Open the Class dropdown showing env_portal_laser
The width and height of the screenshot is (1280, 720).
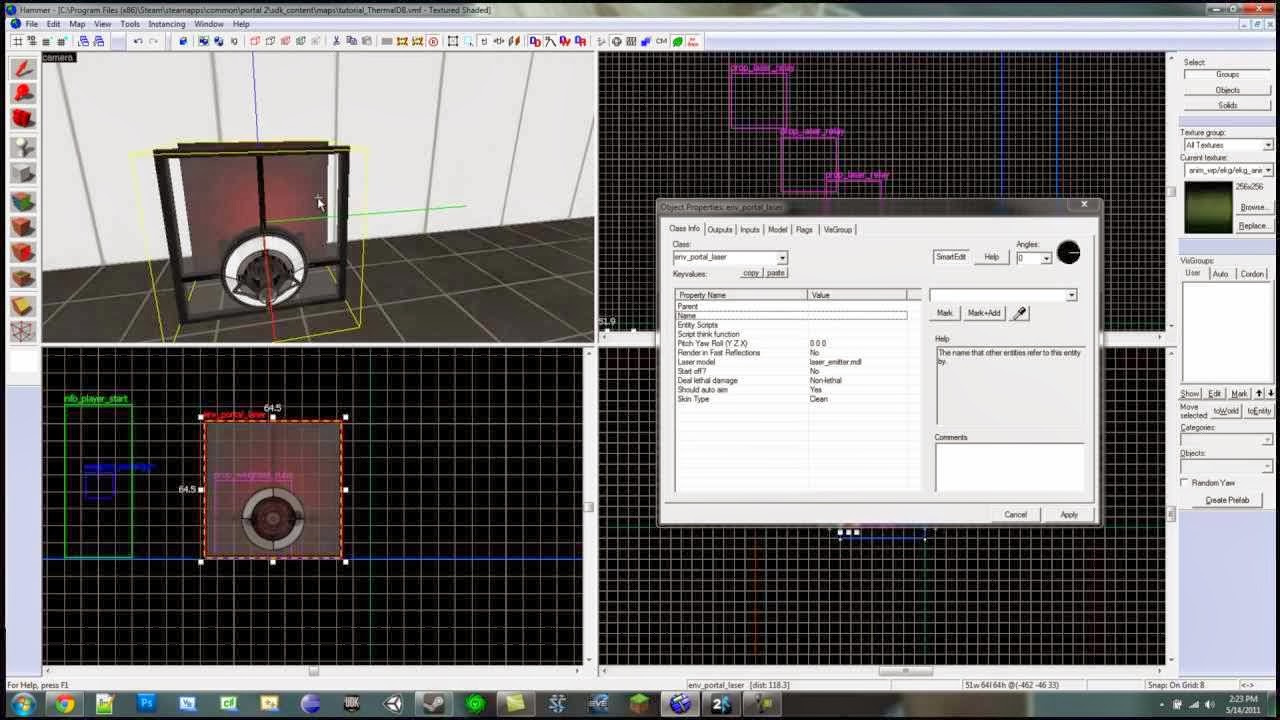point(782,258)
